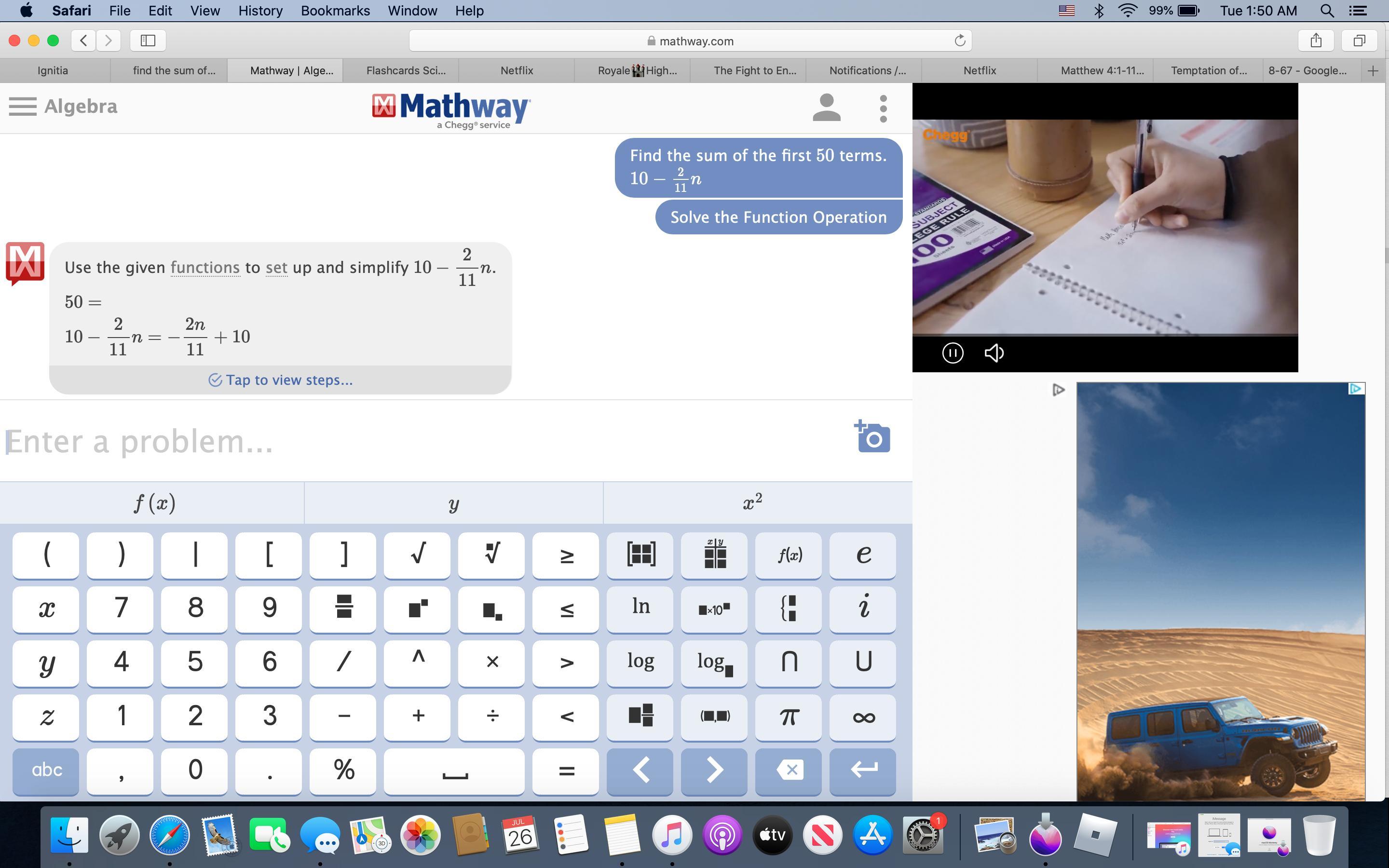Click the camera upload photo icon
Viewport: 1389px width, 868px height.
click(872, 437)
